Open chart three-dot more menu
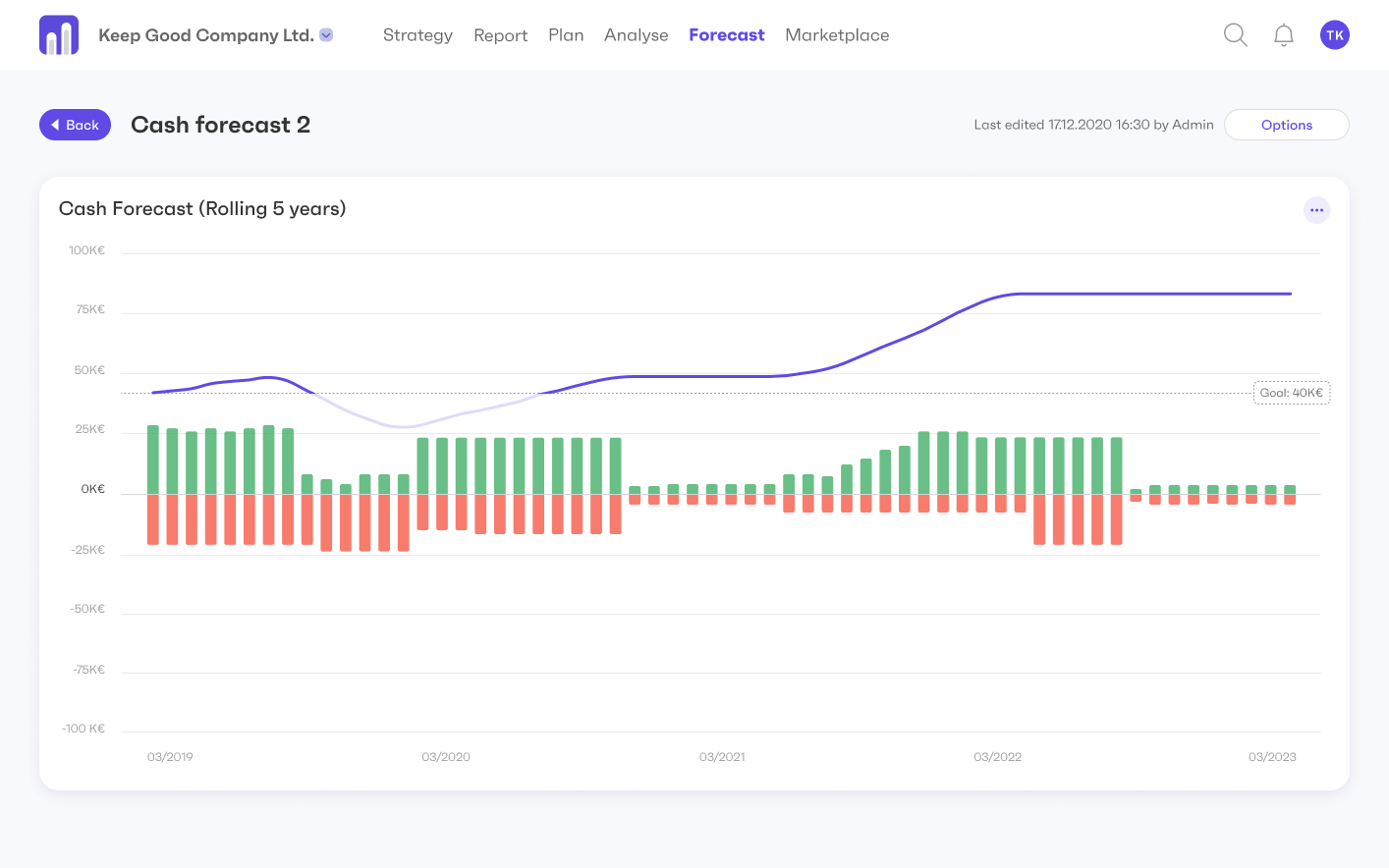The width and height of the screenshot is (1389, 868). pyautogui.click(x=1316, y=210)
